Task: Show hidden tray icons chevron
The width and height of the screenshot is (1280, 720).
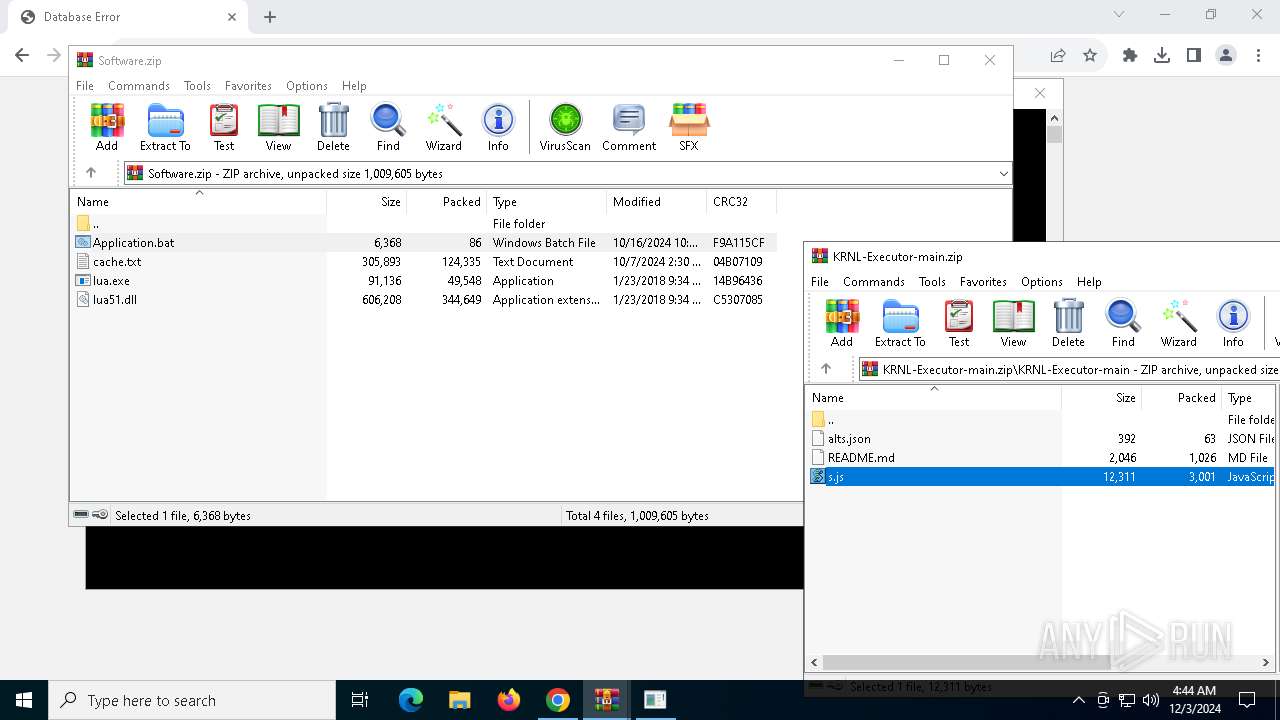Action: pos(1078,700)
